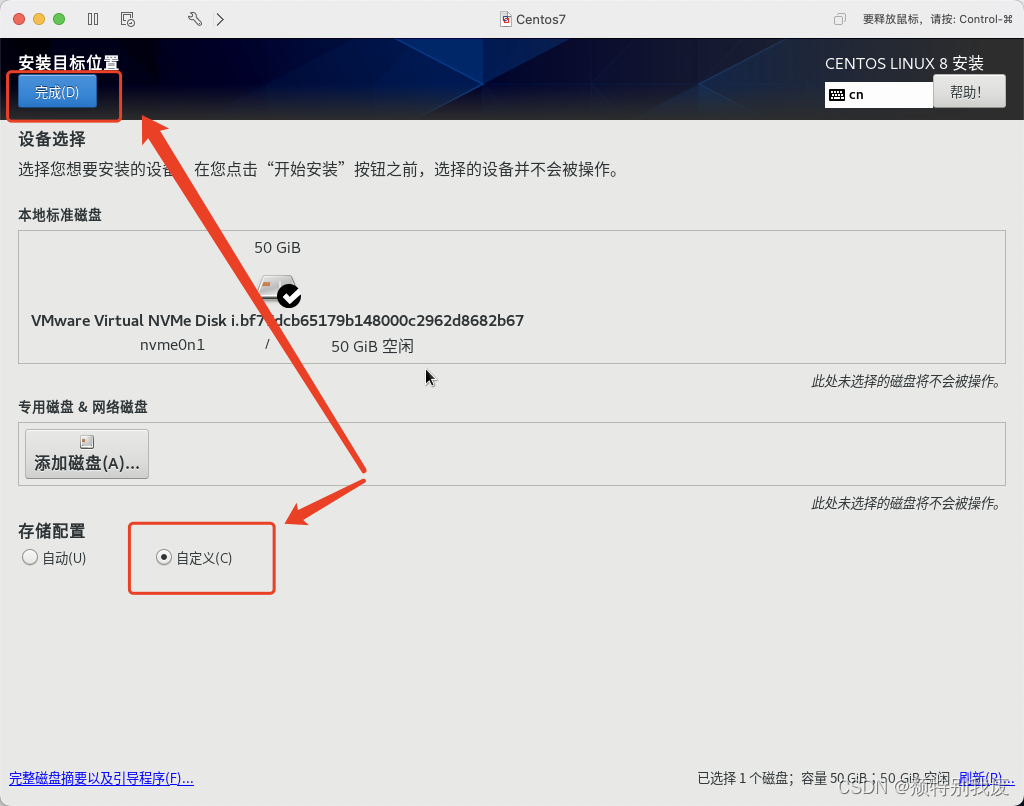
Task: Click the cn keyboard layout indicator
Action: coord(878,95)
